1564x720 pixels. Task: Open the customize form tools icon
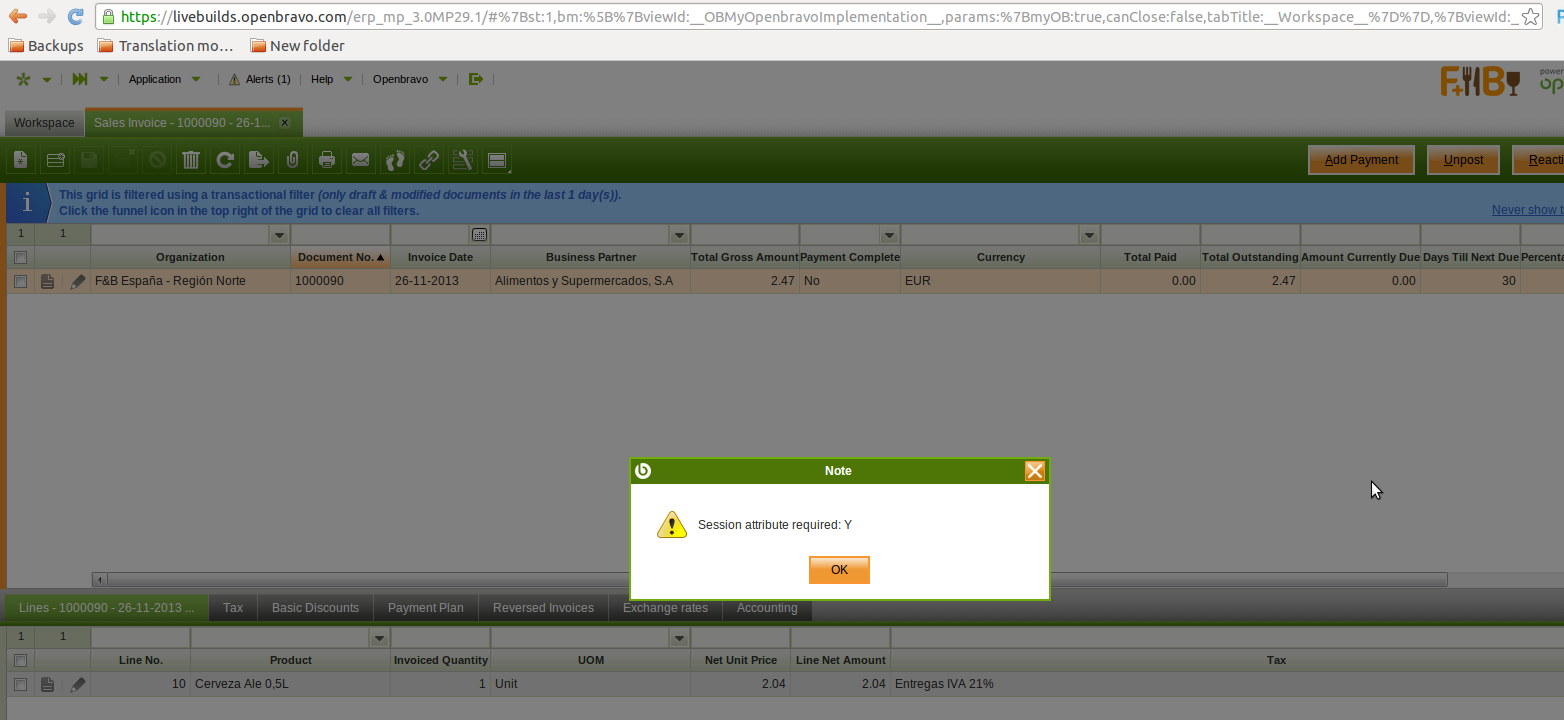pyautogui.click(x=463, y=160)
